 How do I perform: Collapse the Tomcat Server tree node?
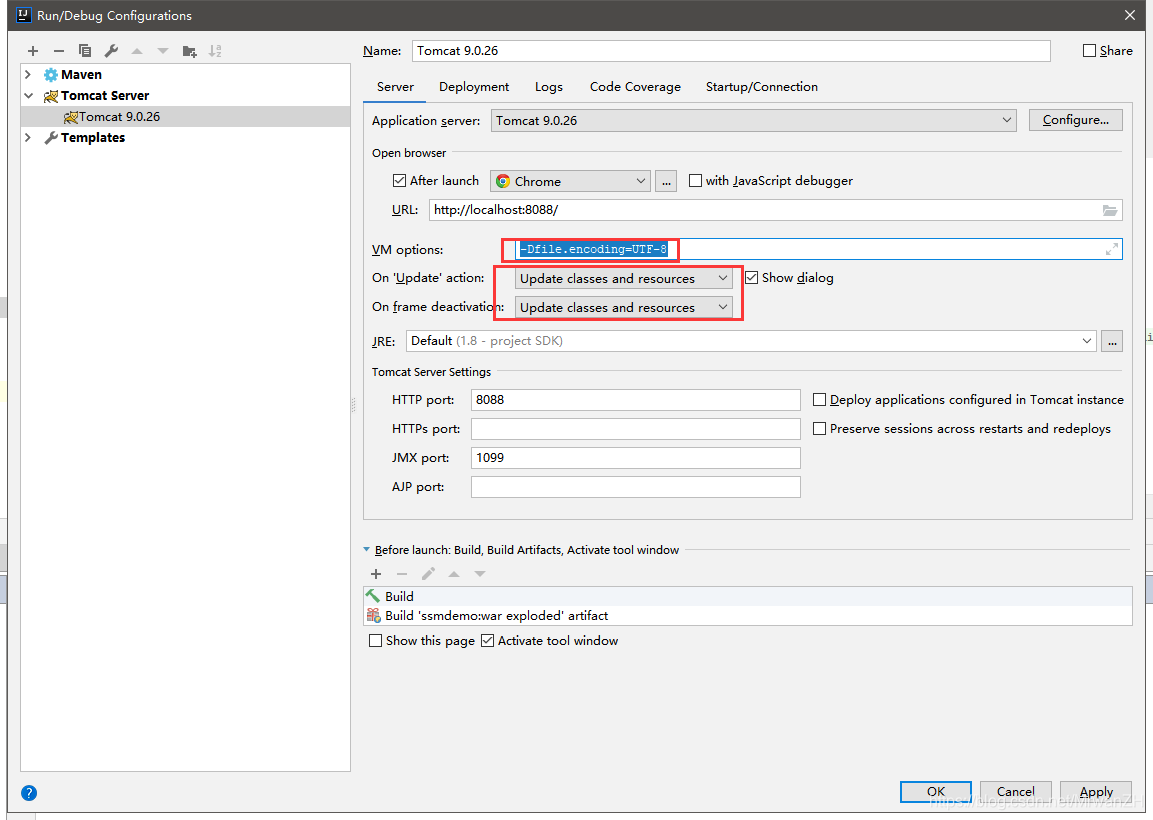[28, 96]
